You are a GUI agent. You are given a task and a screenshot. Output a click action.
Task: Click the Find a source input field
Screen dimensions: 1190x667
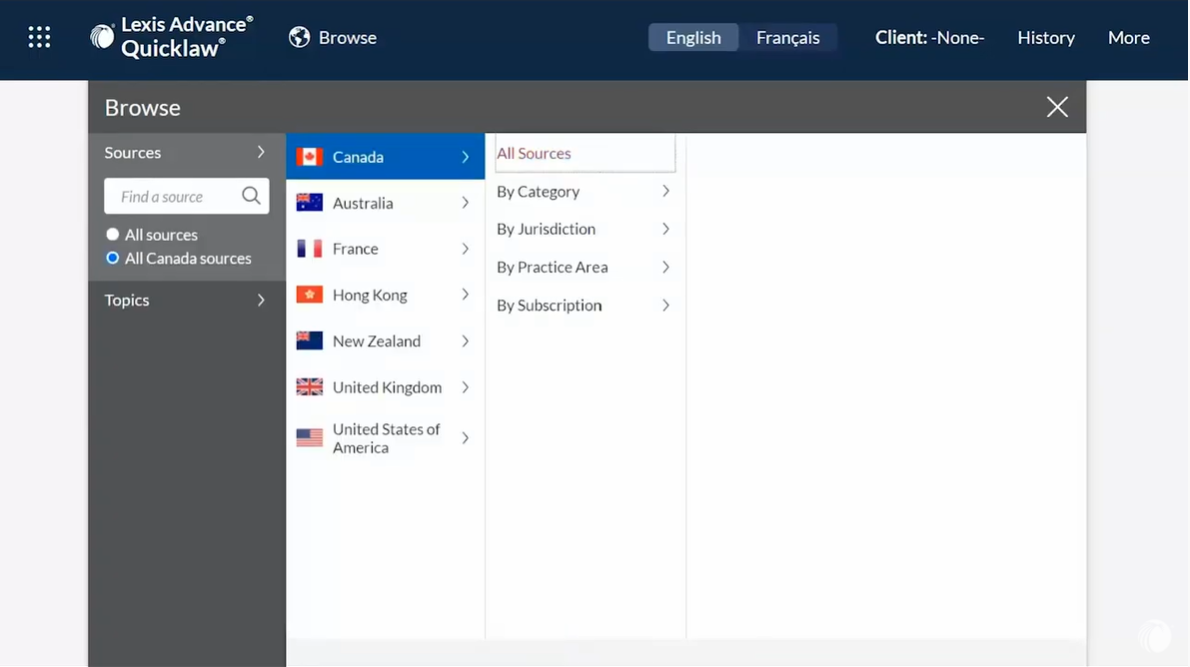tap(172, 197)
